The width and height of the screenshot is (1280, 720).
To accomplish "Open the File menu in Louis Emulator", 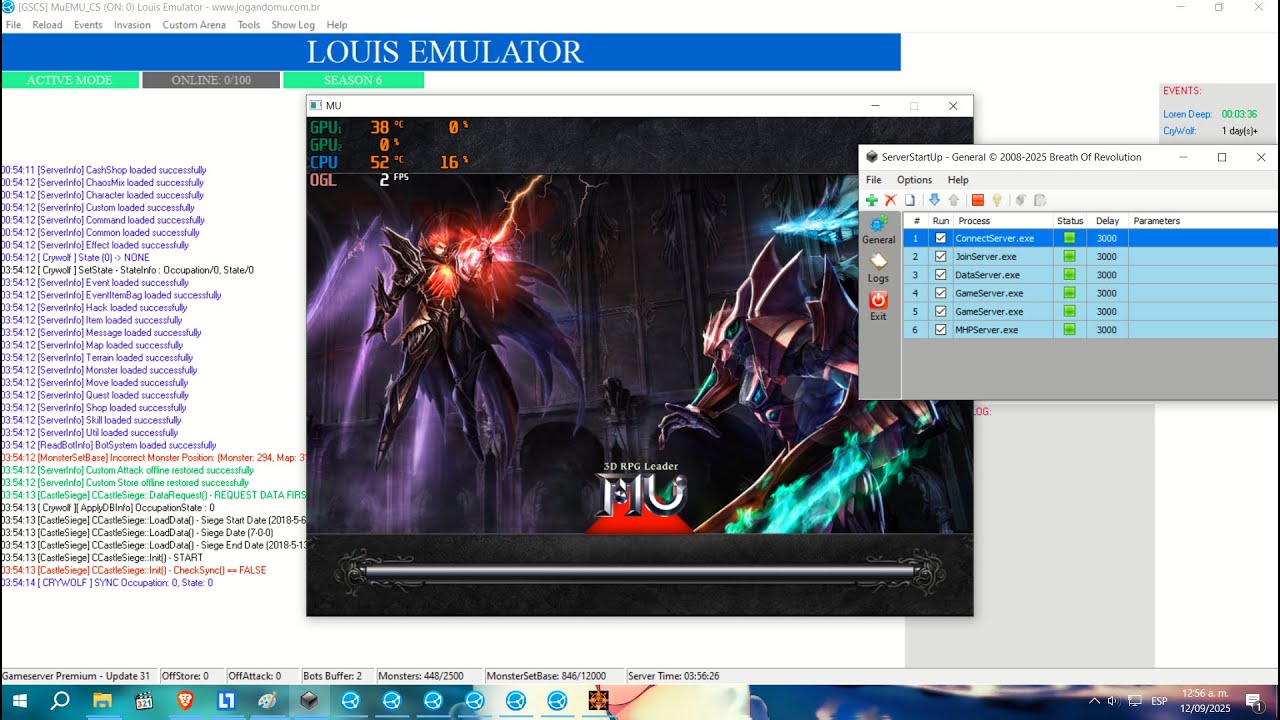I will tap(13, 25).
